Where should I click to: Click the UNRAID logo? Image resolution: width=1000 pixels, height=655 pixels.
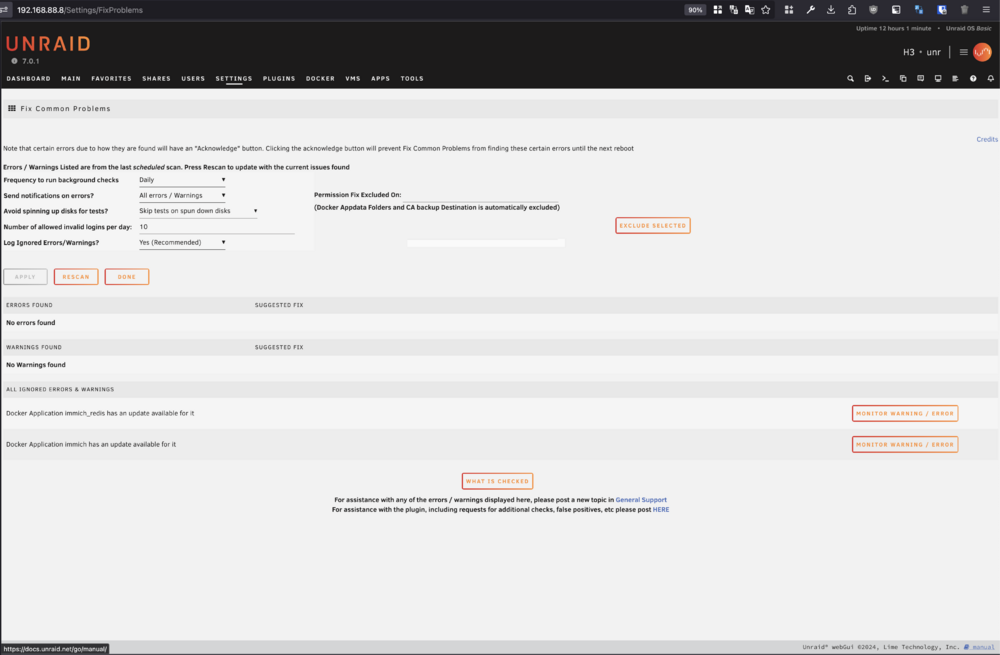tap(48, 44)
